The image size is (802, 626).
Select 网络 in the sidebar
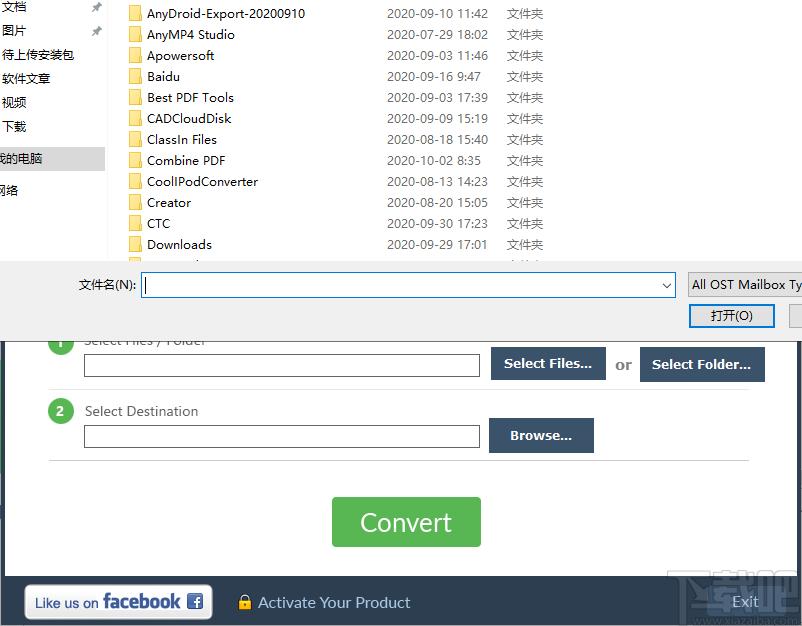(9, 191)
